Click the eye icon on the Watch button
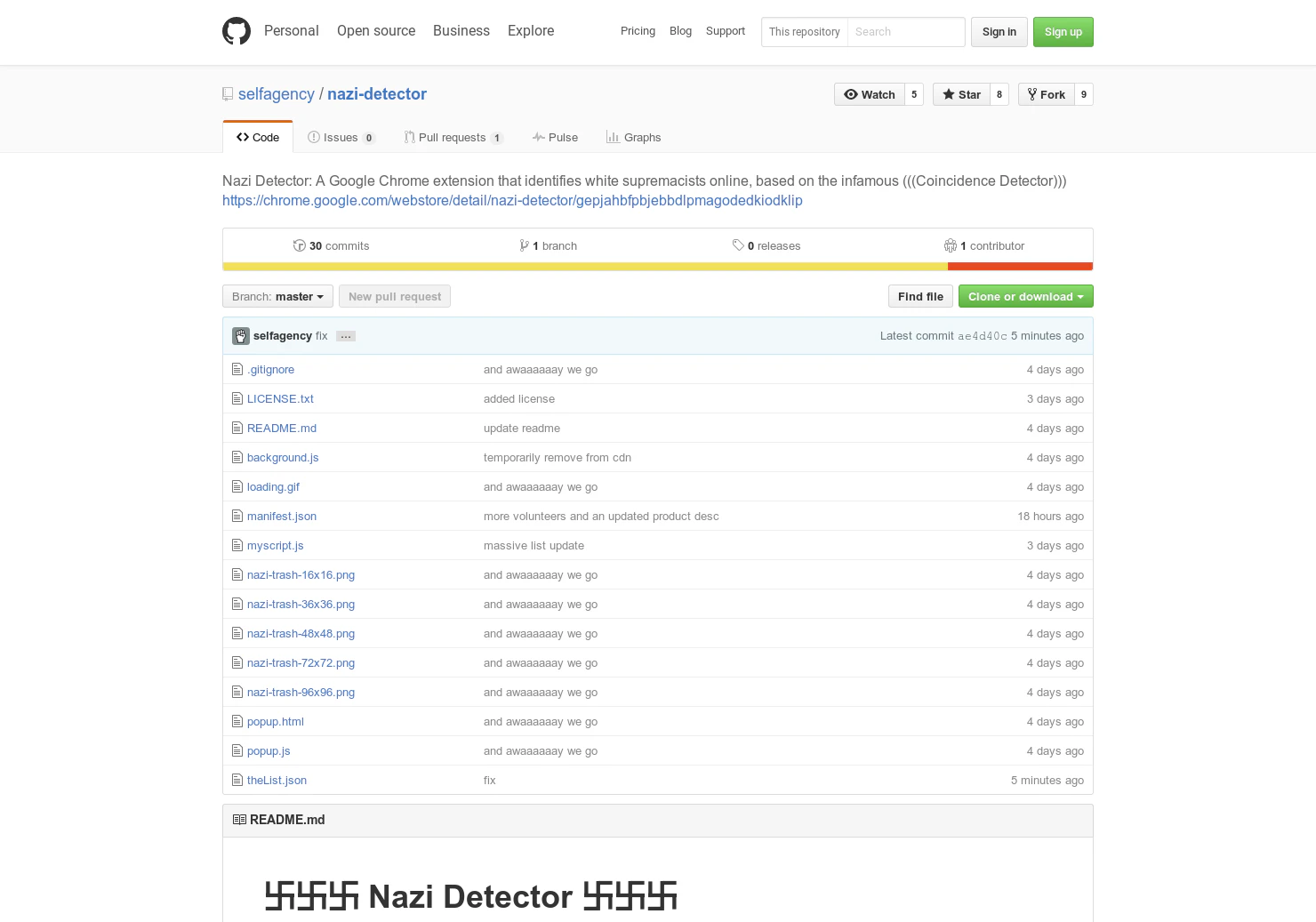 852,94
